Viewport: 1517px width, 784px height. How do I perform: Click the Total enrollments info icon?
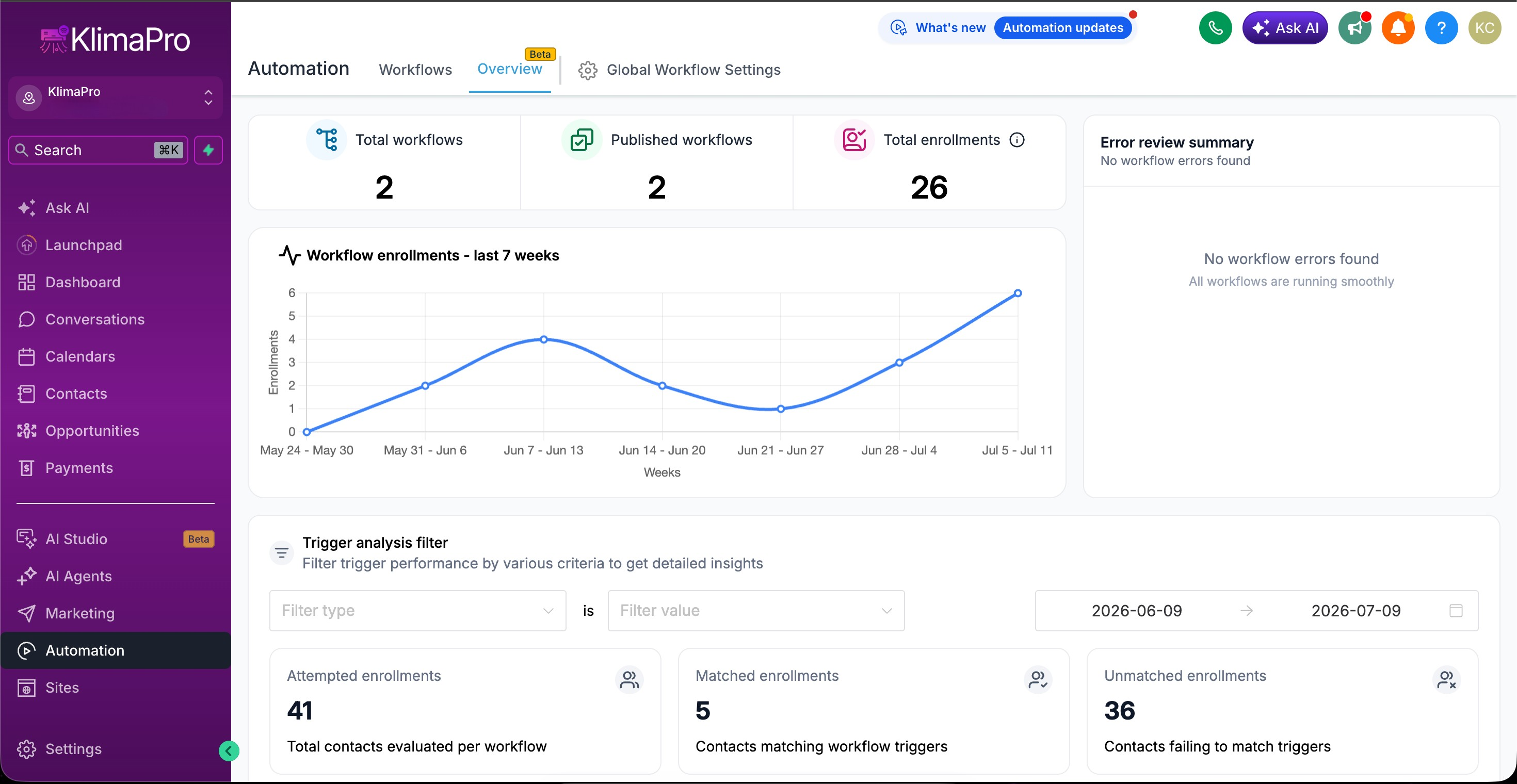click(x=1017, y=140)
